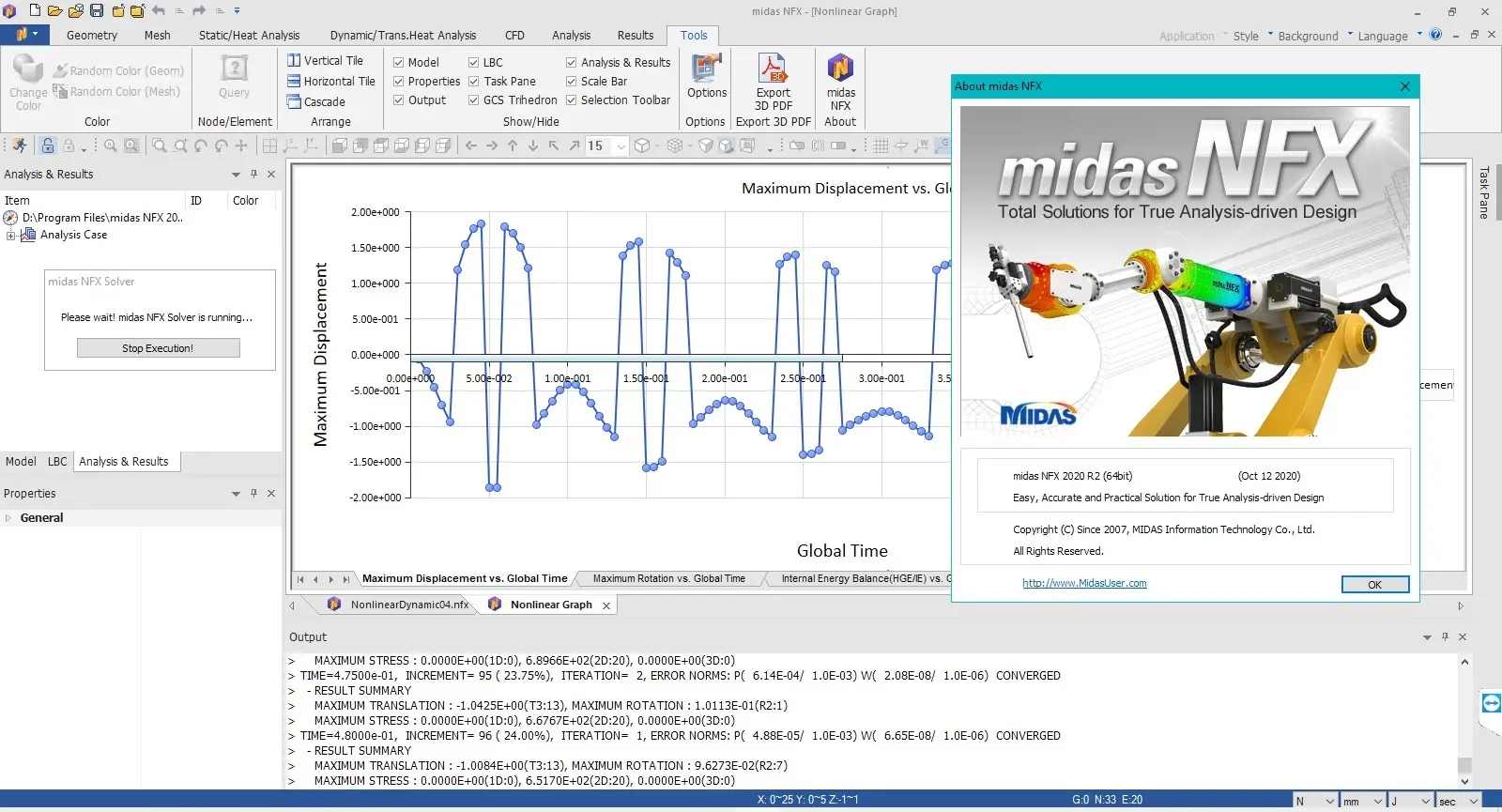
Task: Click the grid display icon in toolbar
Action: (x=881, y=146)
